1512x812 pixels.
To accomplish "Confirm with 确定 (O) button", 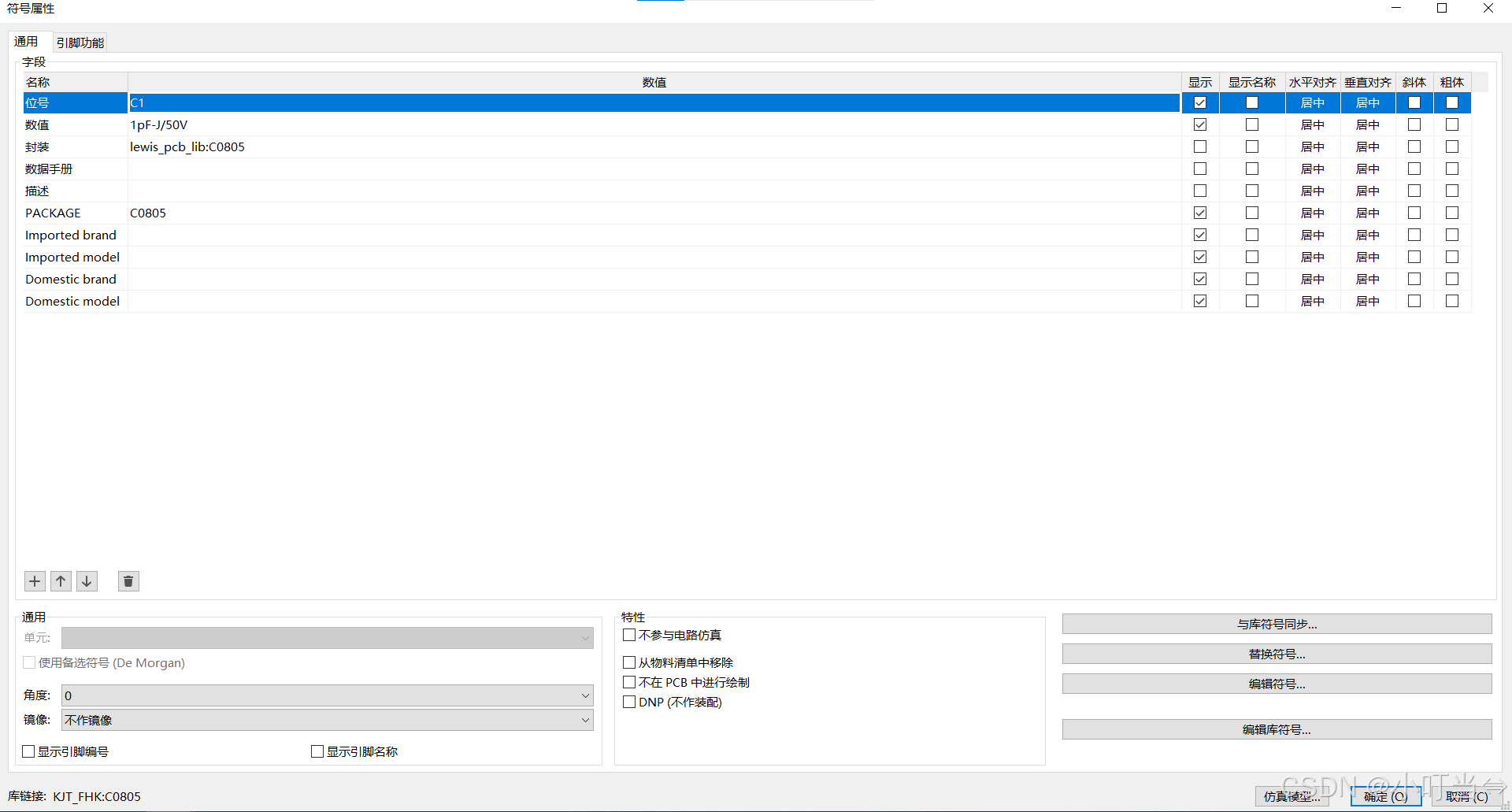I will click(1386, 796).
